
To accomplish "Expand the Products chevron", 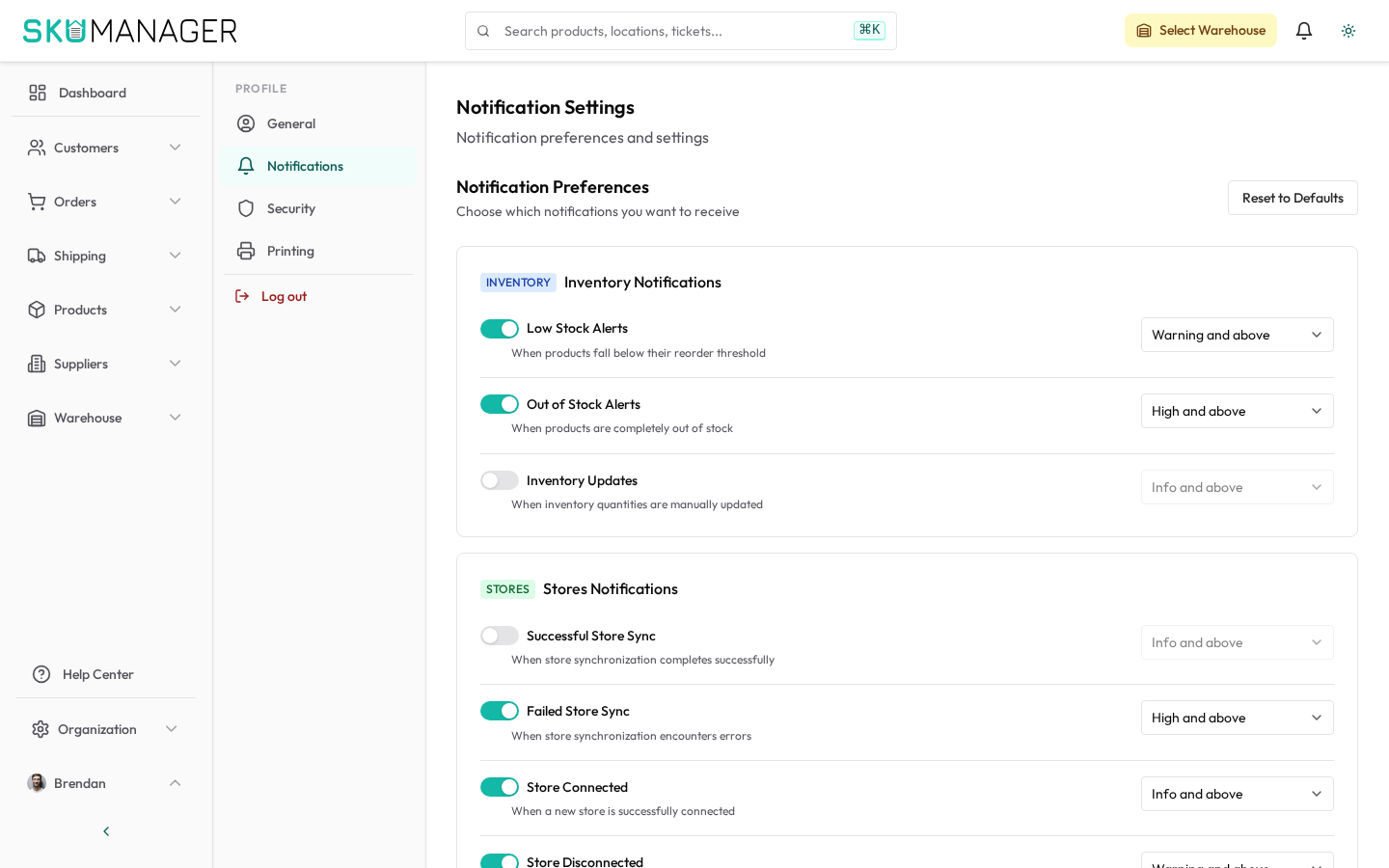I will [176, 310].
